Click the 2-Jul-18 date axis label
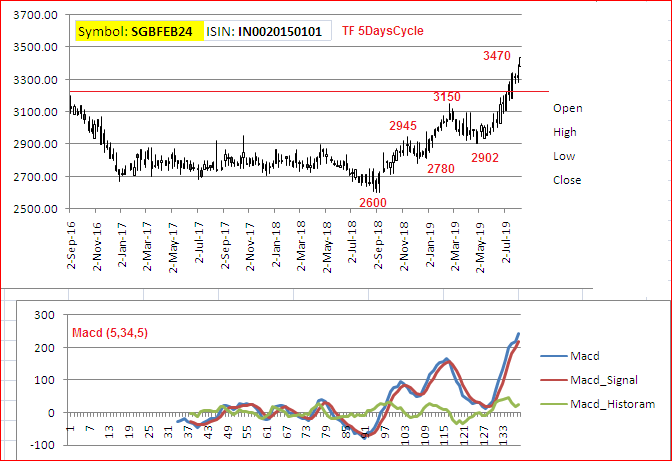The width and height of the screenshot is (672, 461). [352, 242]
